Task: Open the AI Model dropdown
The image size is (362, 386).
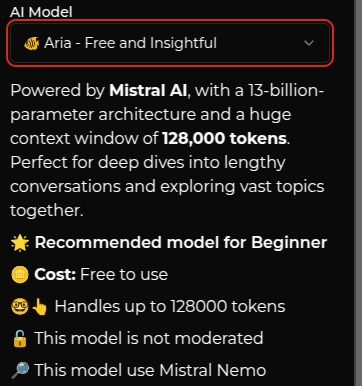Action: pos(170,43)
